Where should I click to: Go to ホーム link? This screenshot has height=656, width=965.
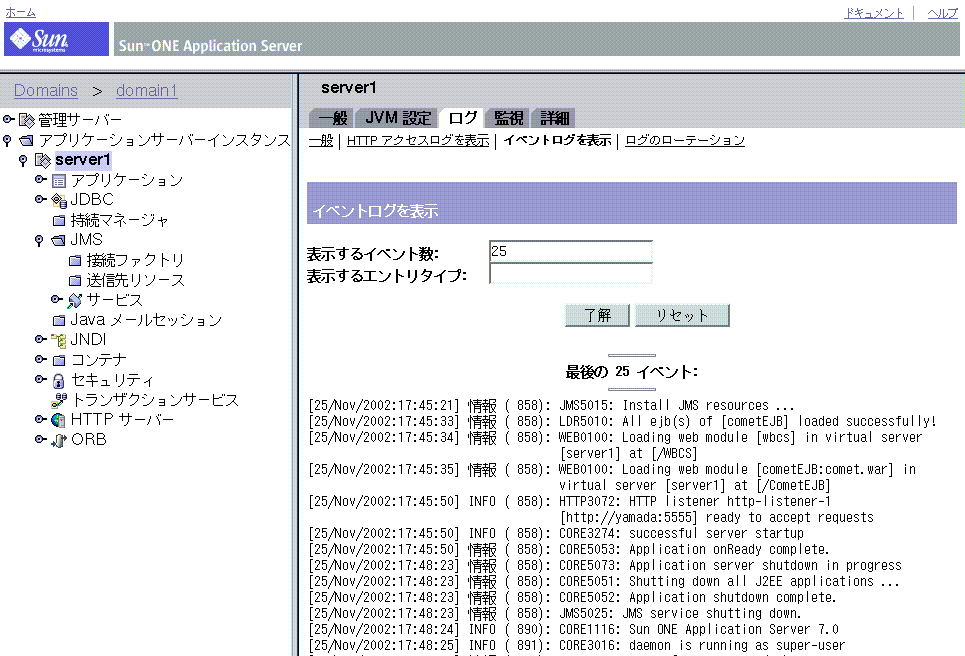(20, 12)
